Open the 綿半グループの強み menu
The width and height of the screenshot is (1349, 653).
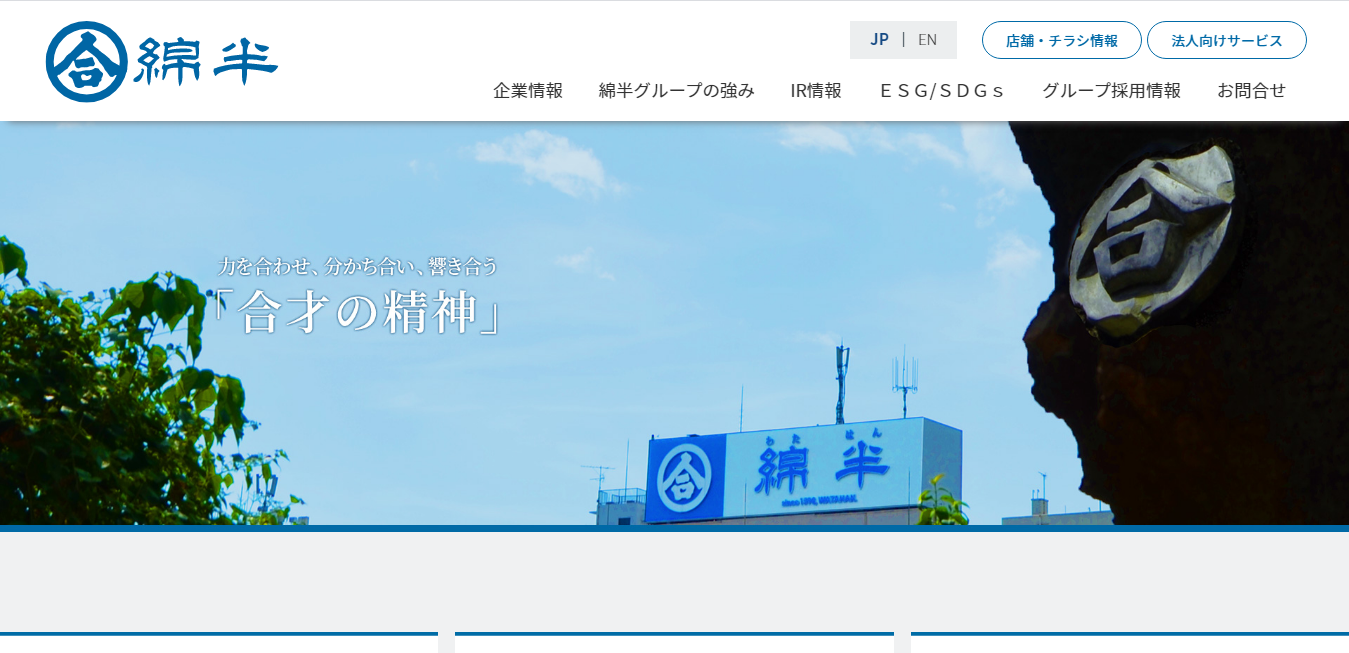(677, 91)
